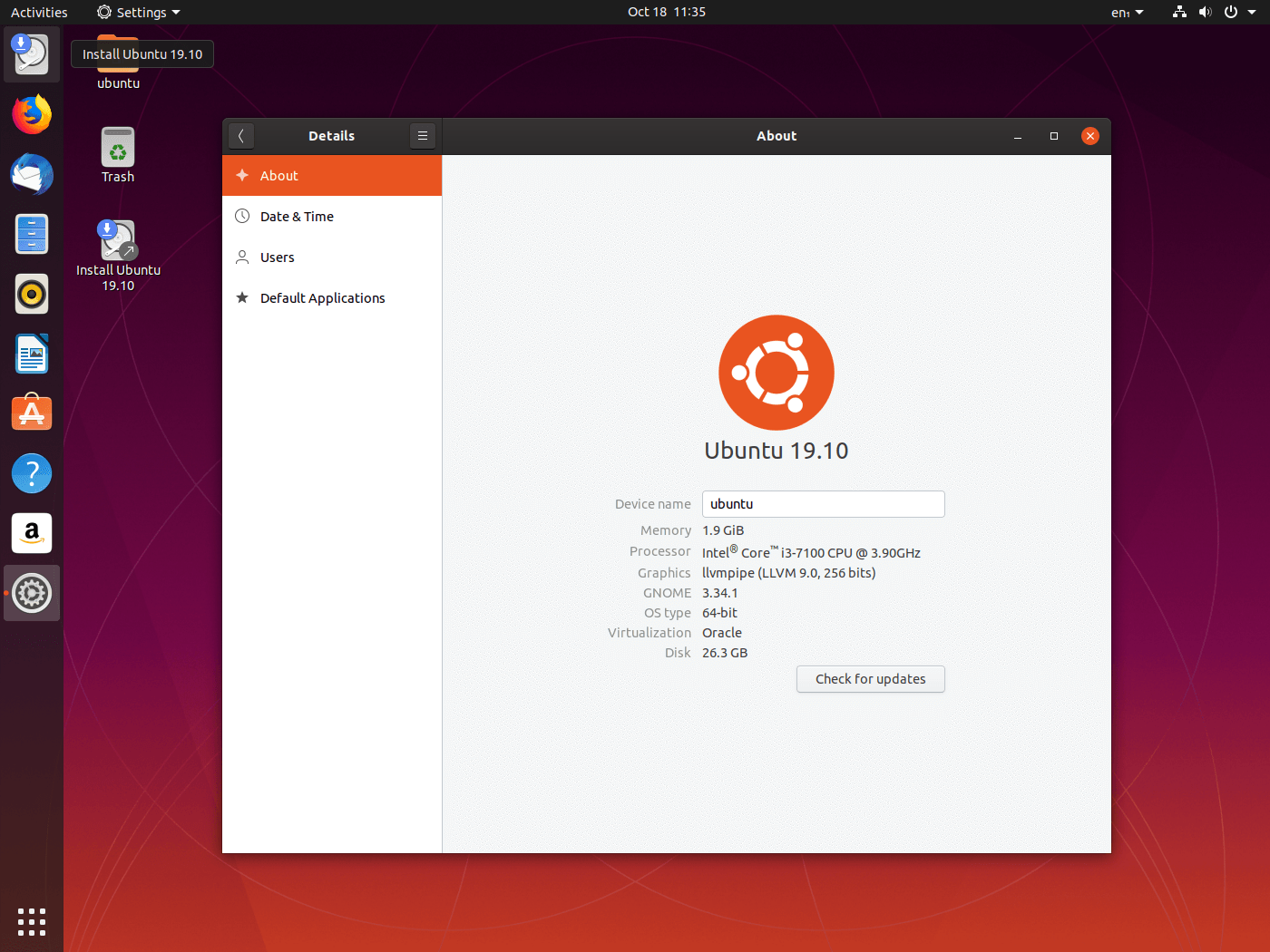The height and width of the screenshot is (952, 1270).
Task: Click the processor text 'i3-7100 CPU'
Action: tap(816, 553)
